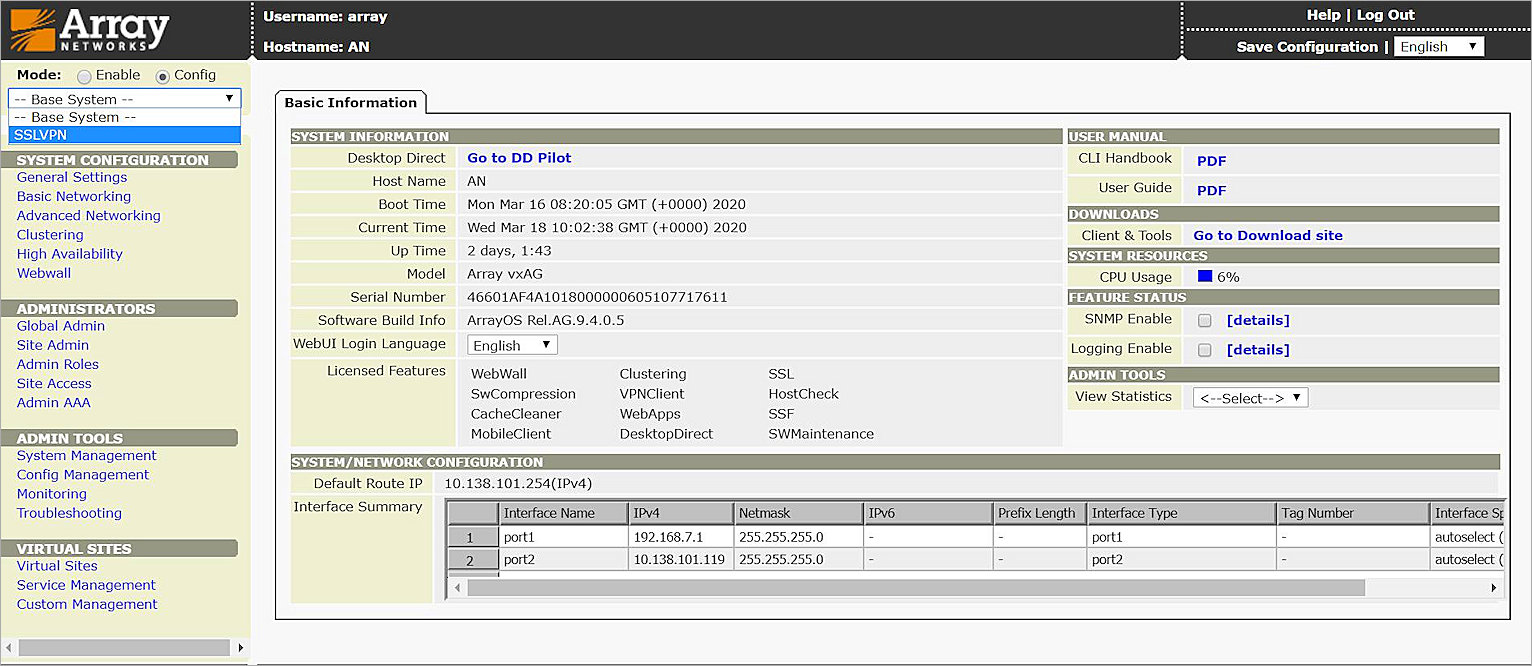The image size is (1532, 666).
Task: Open Virtual Sites in the sidebar
Action: pyautogui.click(x=57, y=566)
